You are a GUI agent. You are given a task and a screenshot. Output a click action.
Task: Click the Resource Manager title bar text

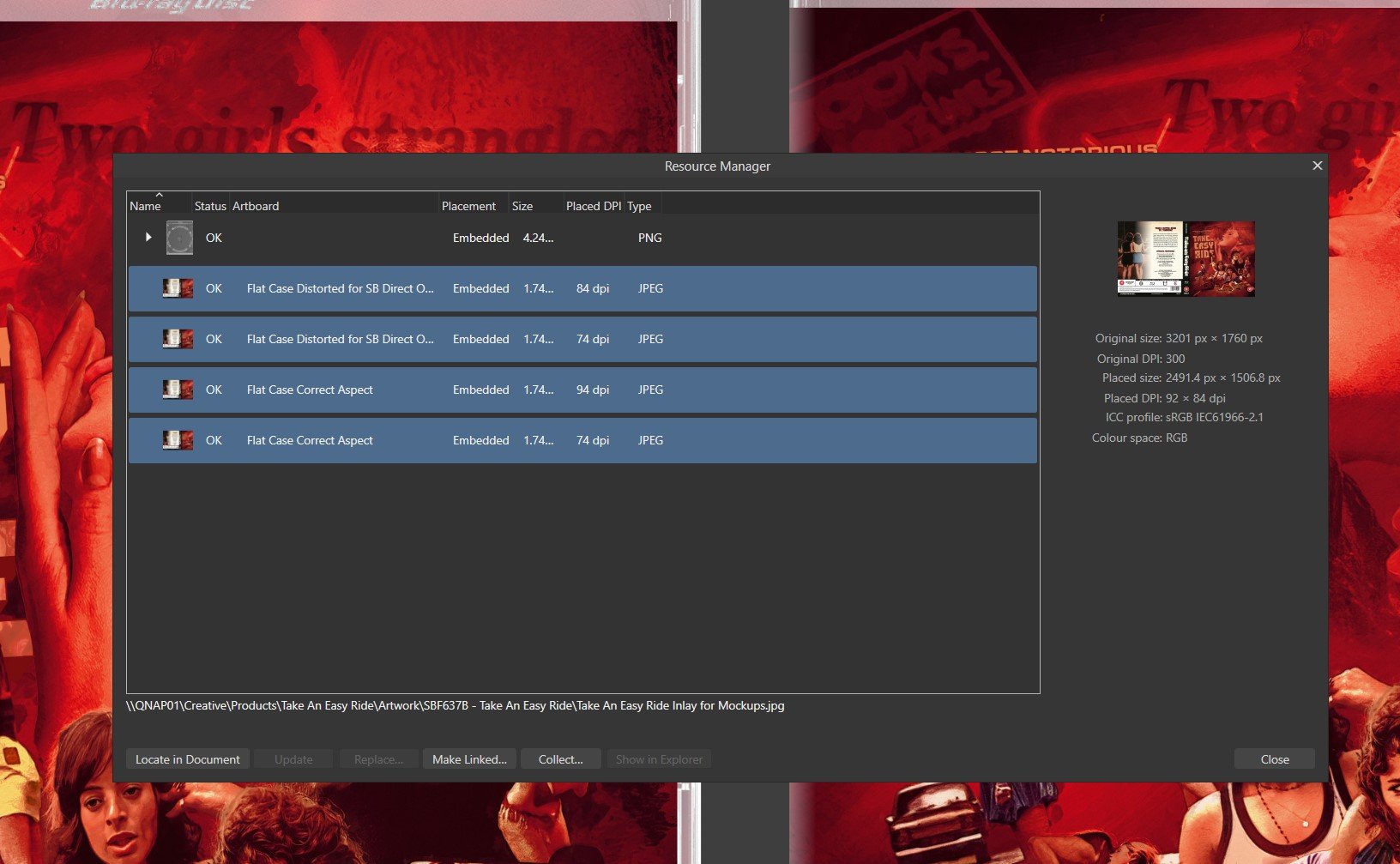pos(717,166)
